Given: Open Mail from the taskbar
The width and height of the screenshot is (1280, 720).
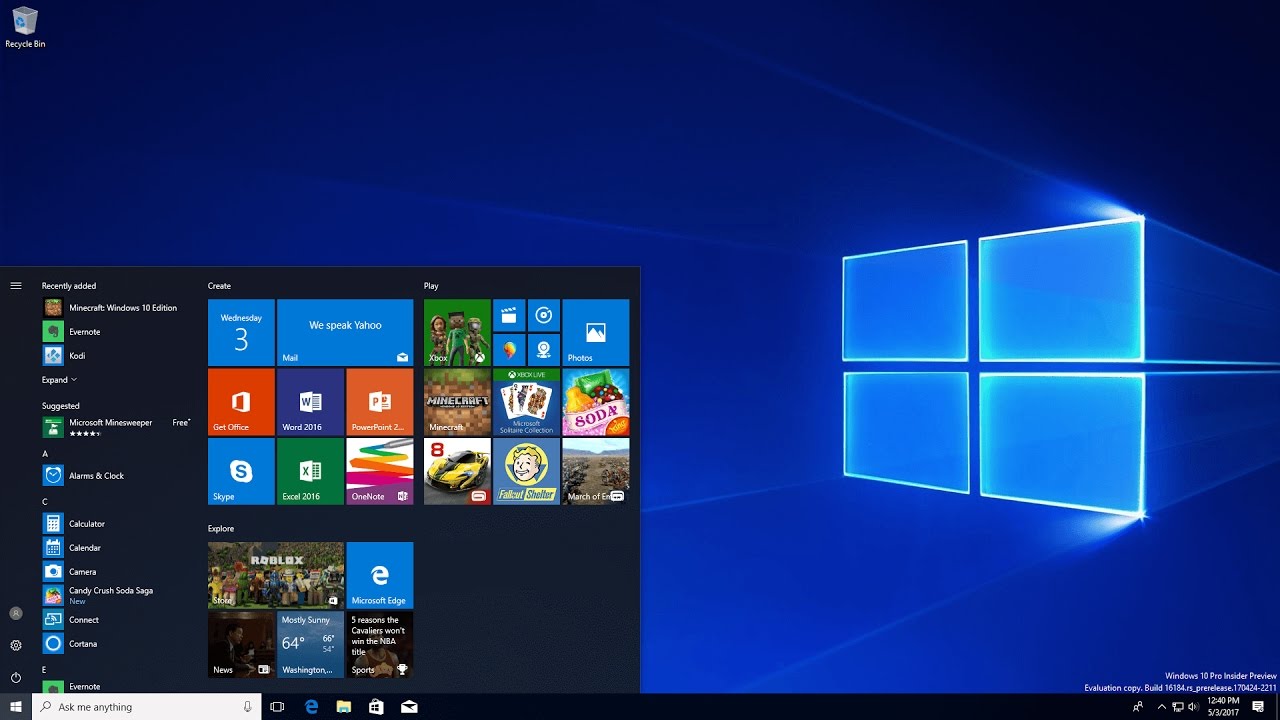Looking at the screenshot, I should tap(409, 707).
